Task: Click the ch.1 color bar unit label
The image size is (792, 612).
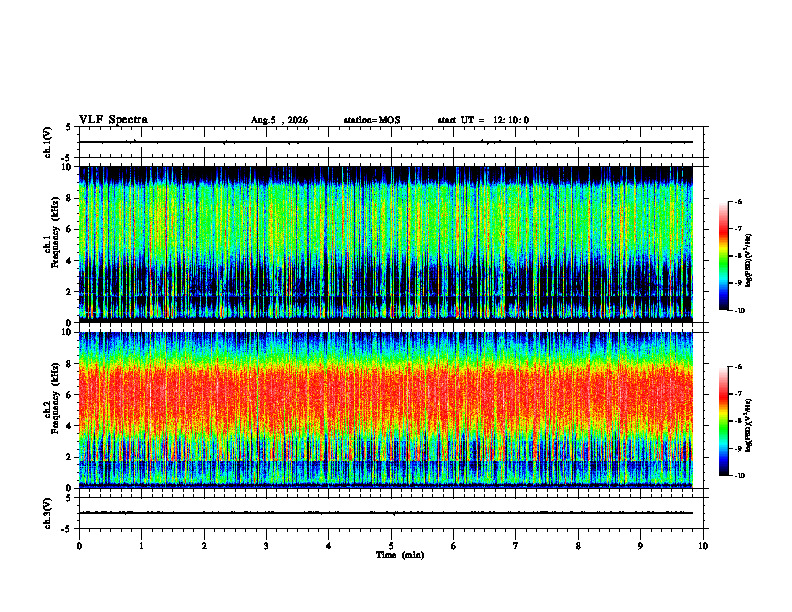Action: tap(749, 261)
